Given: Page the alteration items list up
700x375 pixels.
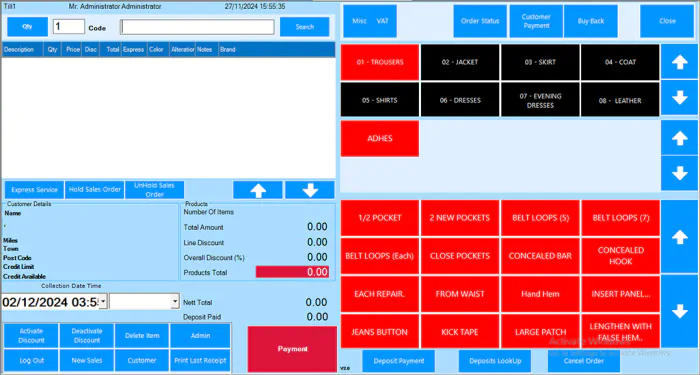Looking at the screenshot, I should click(679, 237).
